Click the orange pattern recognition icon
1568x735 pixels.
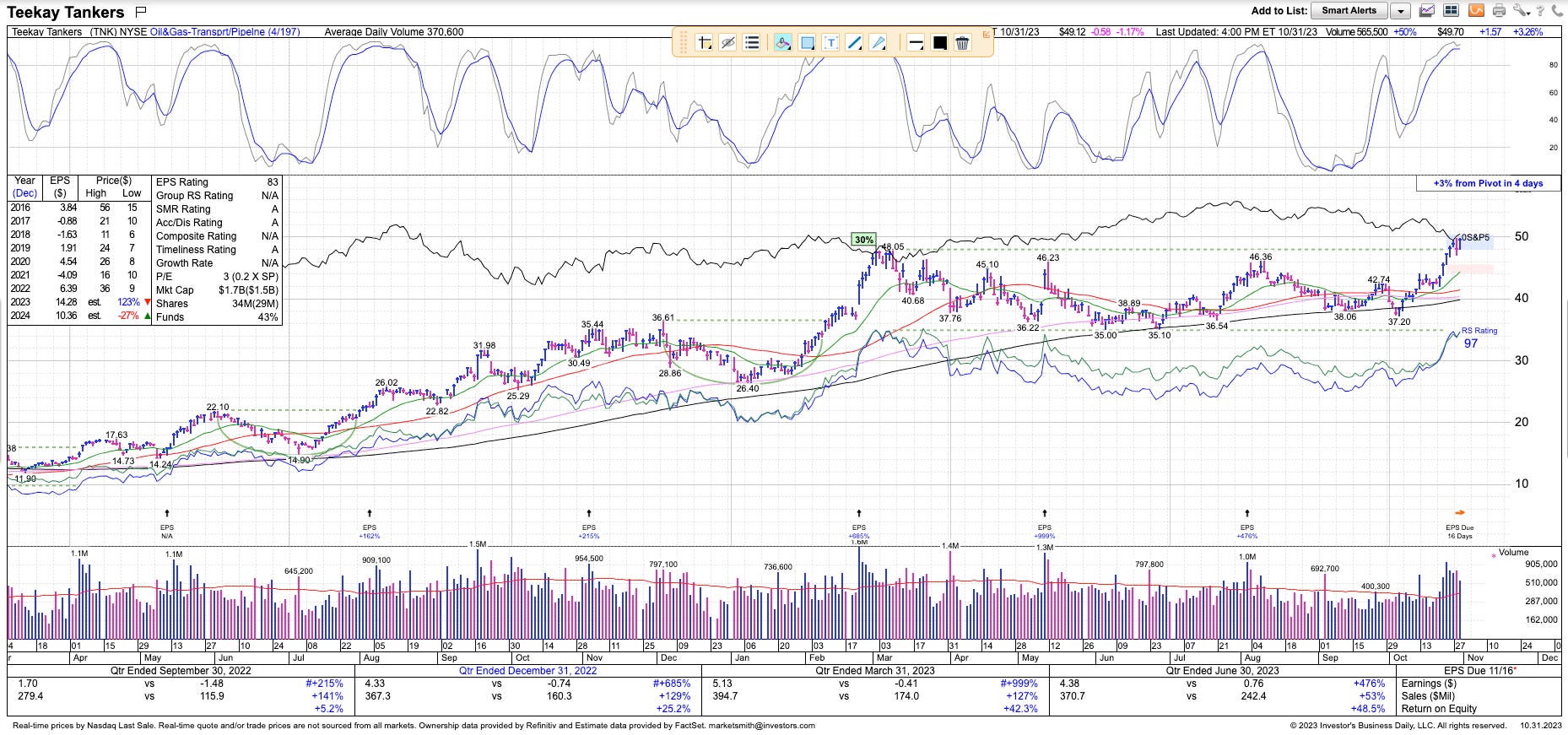1476,11
